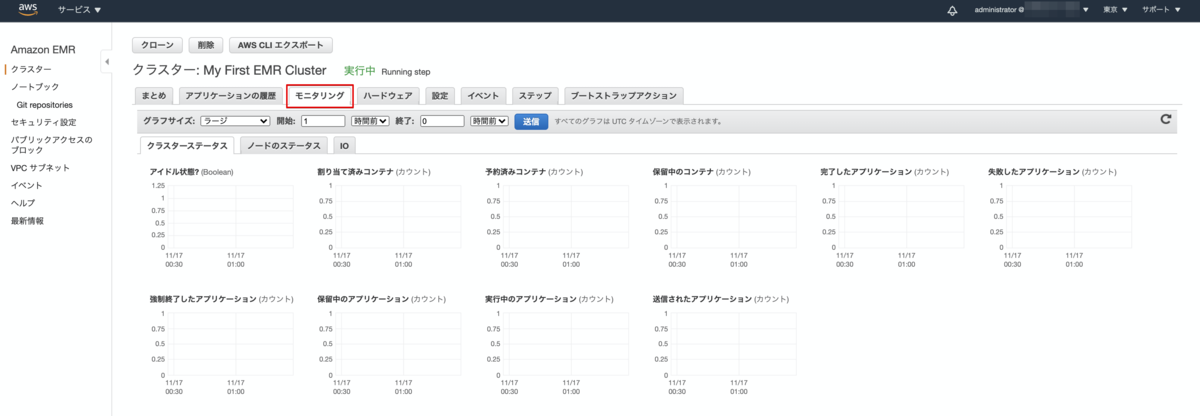This screenshot has height=416, width=1200.
Task: Open ヘルプ in the sidebar
Action: coord(22,203)
